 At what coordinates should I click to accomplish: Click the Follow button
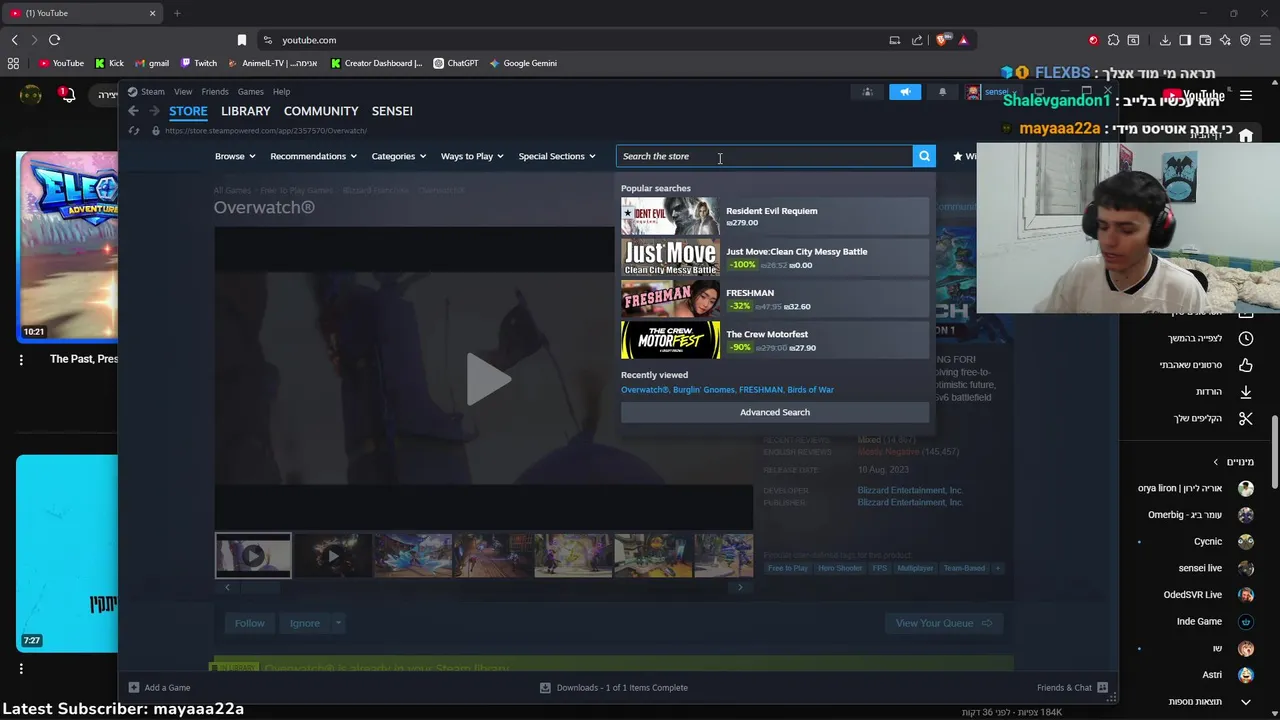pos(249,623)
